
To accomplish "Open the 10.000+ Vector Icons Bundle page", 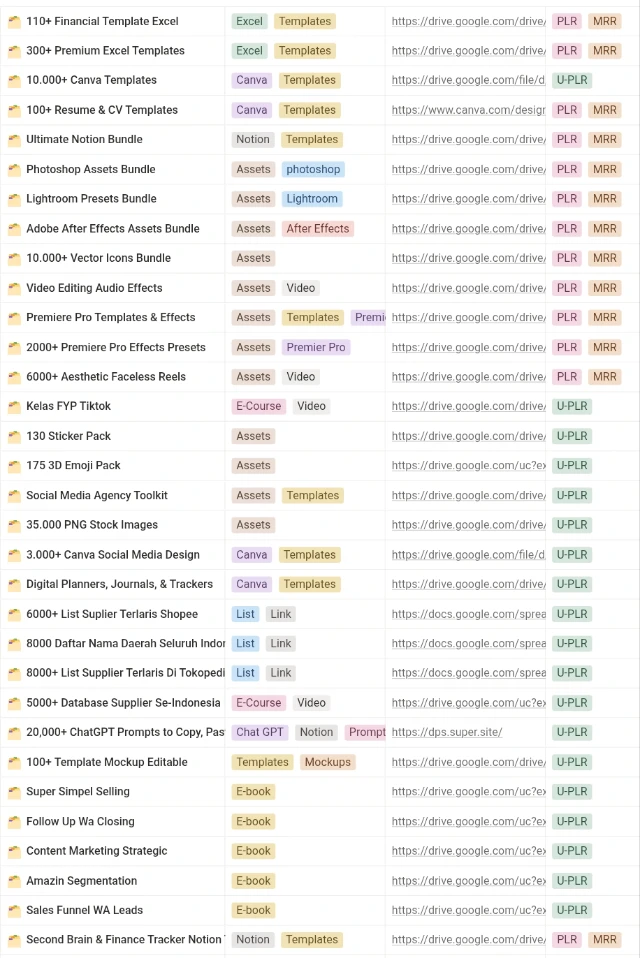I will [x=98, y=258].
